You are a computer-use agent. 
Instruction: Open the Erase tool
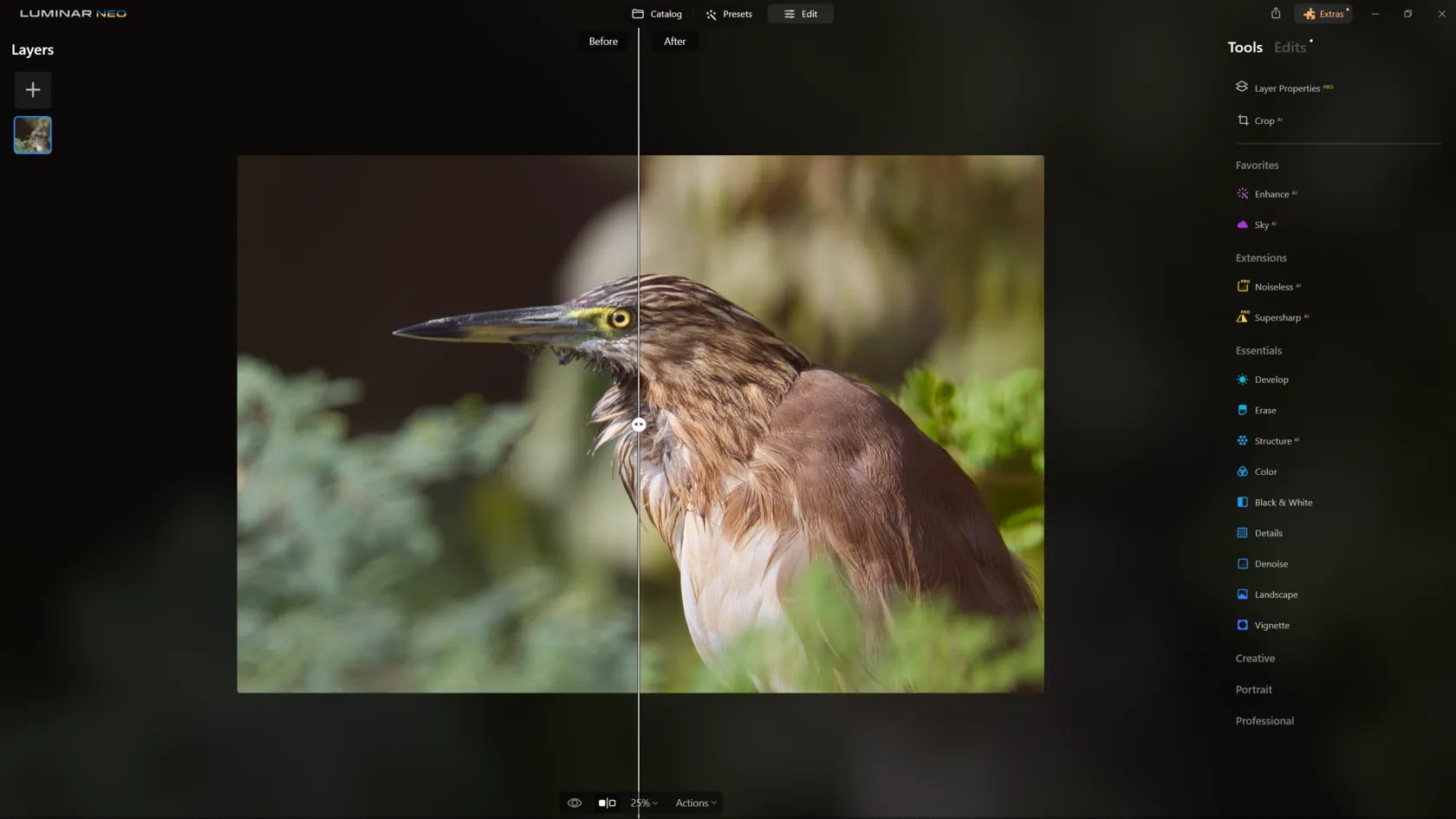point(1264,410)
